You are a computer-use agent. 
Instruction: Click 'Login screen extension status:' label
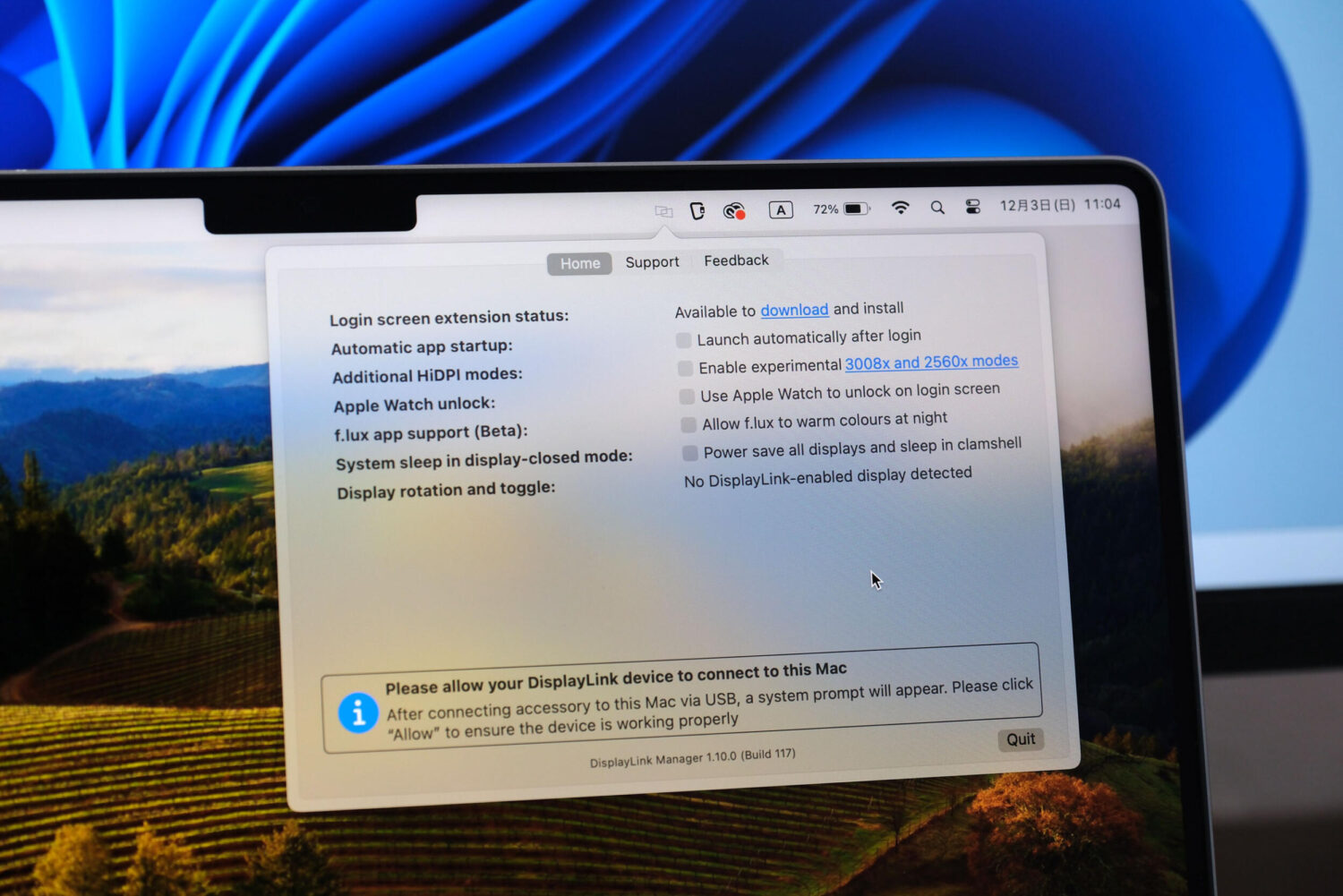(449, 318)
